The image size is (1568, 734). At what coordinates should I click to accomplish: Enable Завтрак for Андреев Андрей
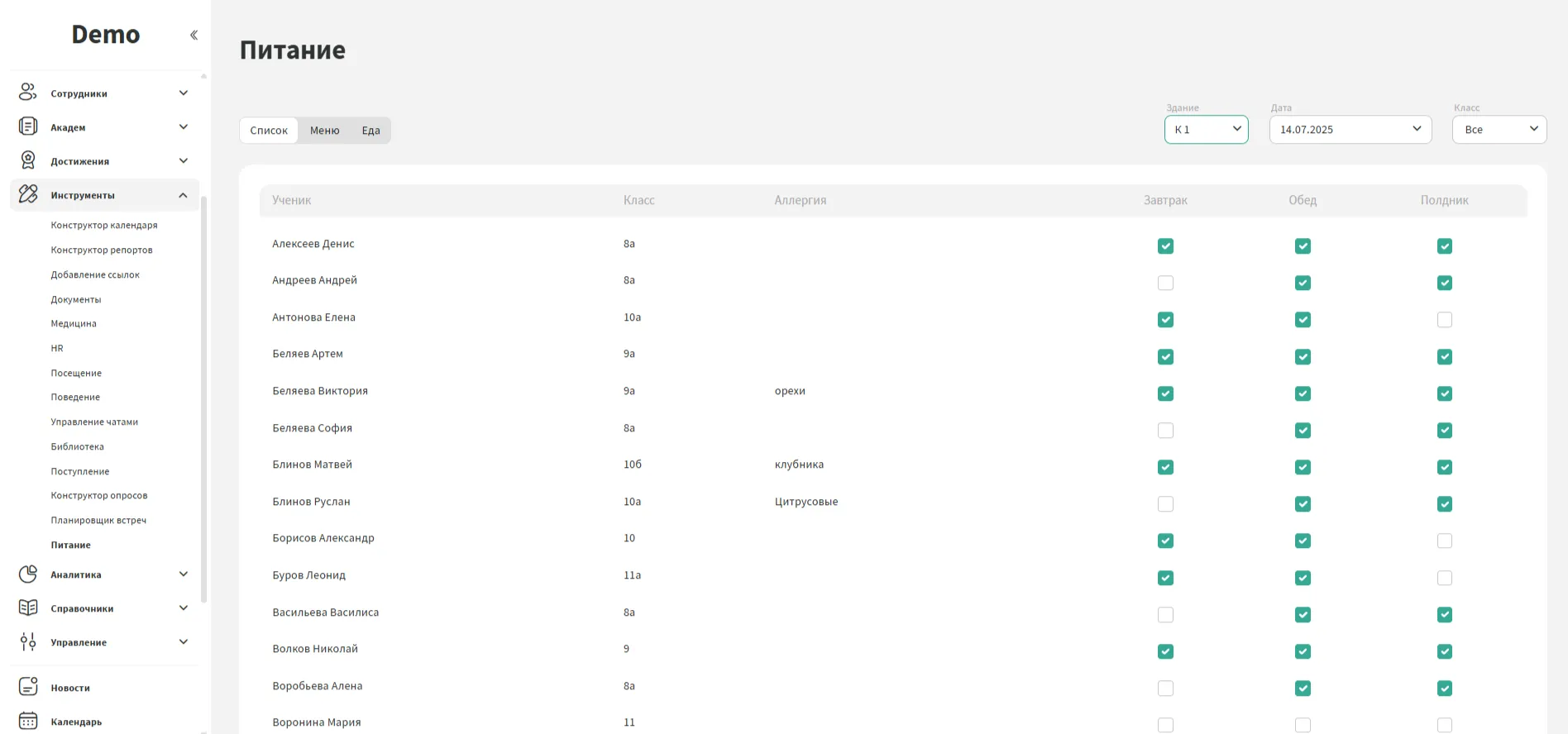(x=1165, y=283)
